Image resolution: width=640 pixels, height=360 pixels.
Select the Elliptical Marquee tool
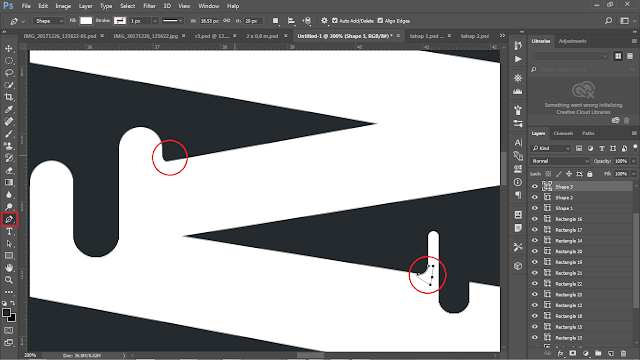point(9,61)
